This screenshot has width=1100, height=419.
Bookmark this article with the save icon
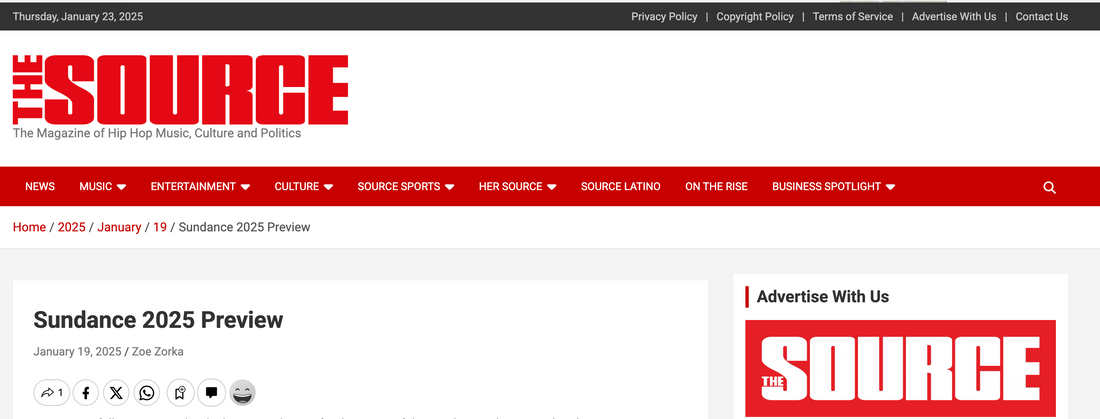click(178, 393)
